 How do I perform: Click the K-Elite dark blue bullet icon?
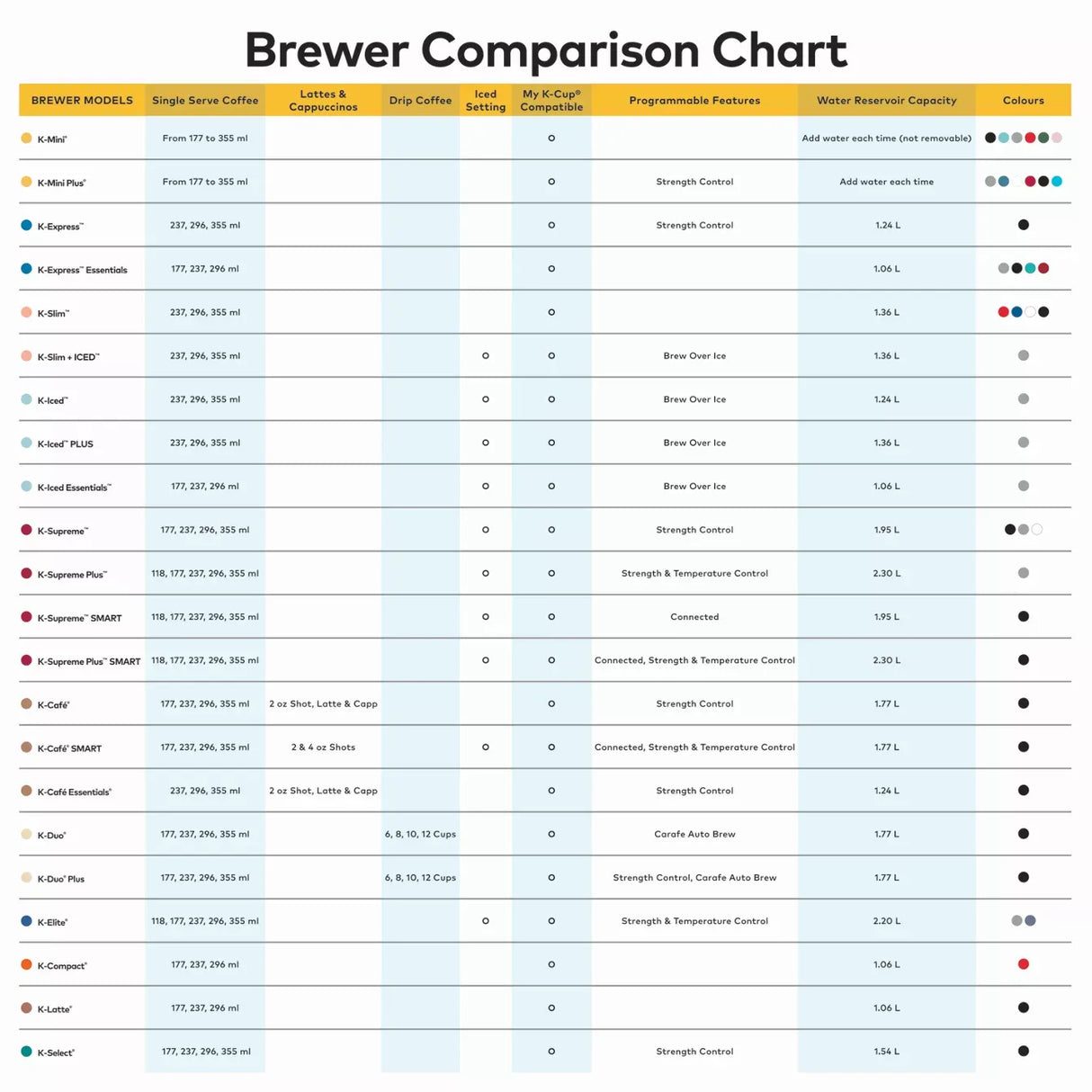click(x=26, y=921)
